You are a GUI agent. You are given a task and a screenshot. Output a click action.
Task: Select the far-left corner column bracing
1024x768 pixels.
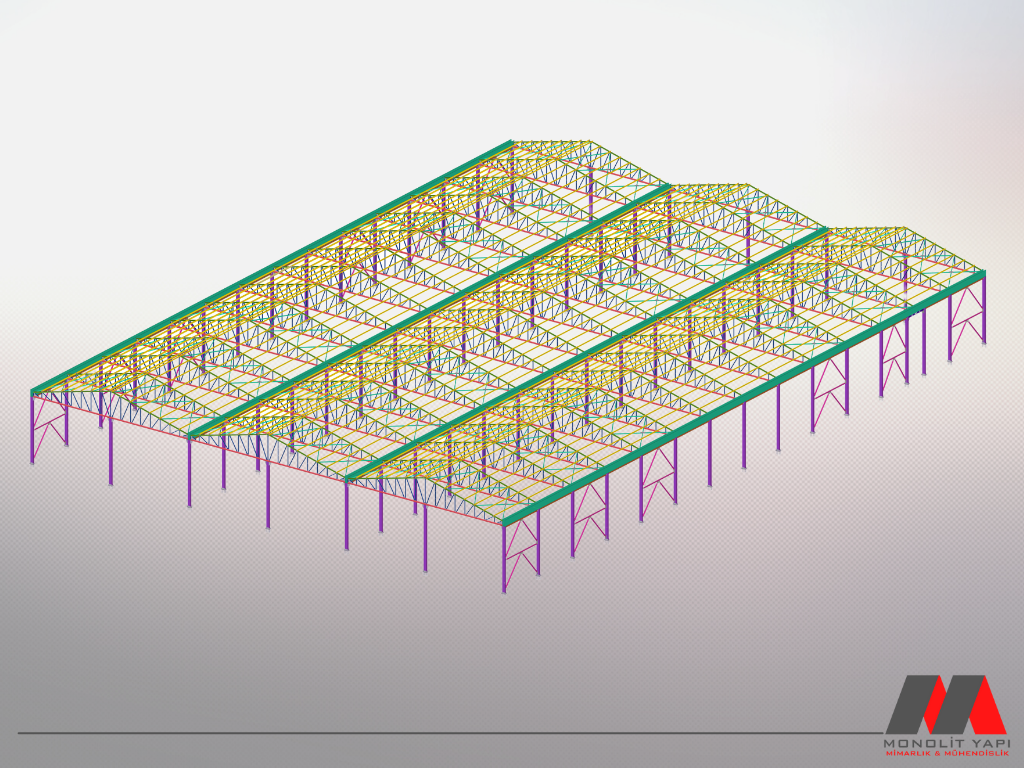pyautogui.click(x=49, y=423)
